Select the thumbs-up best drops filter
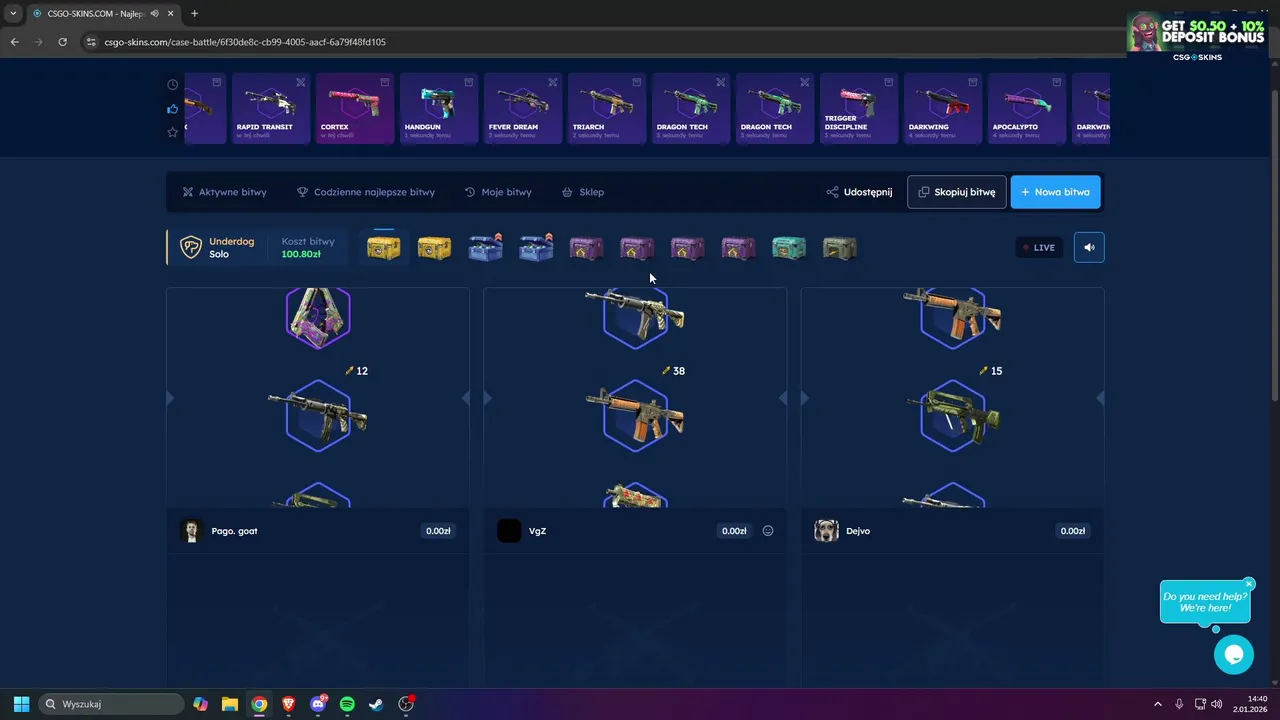1280x720 pixels. click(172, 108)
